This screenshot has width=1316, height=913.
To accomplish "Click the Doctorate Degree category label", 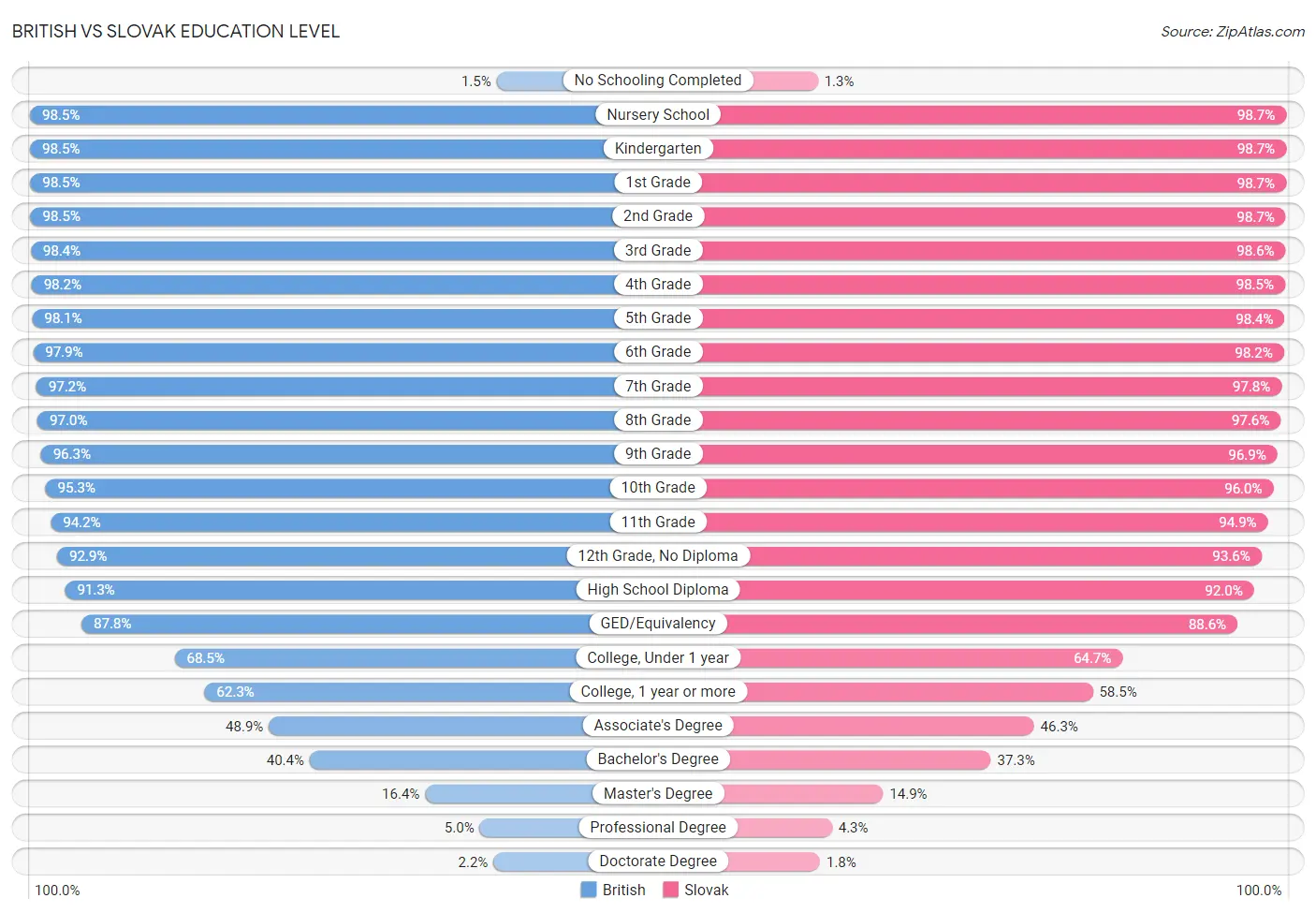I will [x=658, y=861].
